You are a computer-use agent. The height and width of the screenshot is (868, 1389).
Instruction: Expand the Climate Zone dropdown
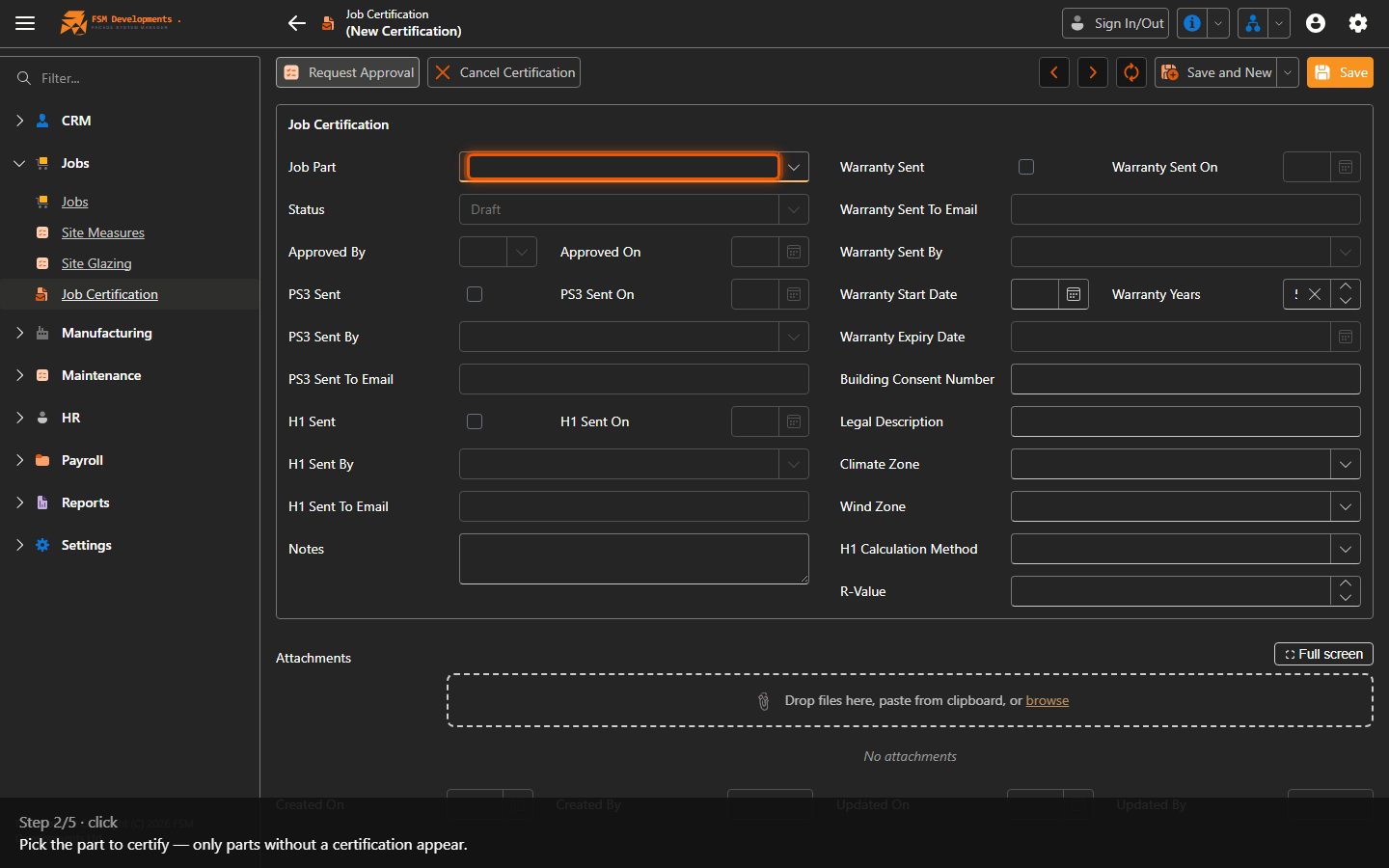click(x=1346, y=464)
